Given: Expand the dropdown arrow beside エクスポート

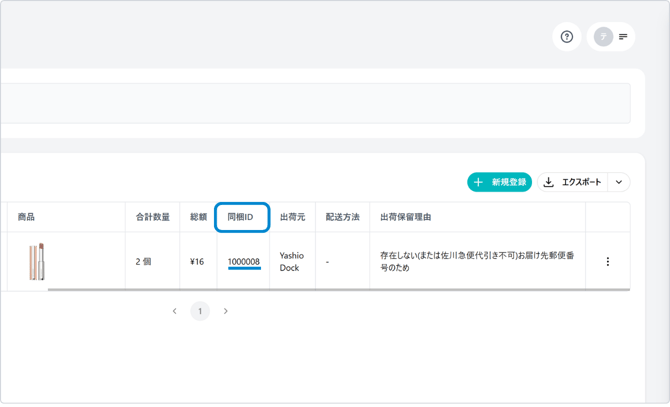Looking at the screenshot, I should [619, 182].
